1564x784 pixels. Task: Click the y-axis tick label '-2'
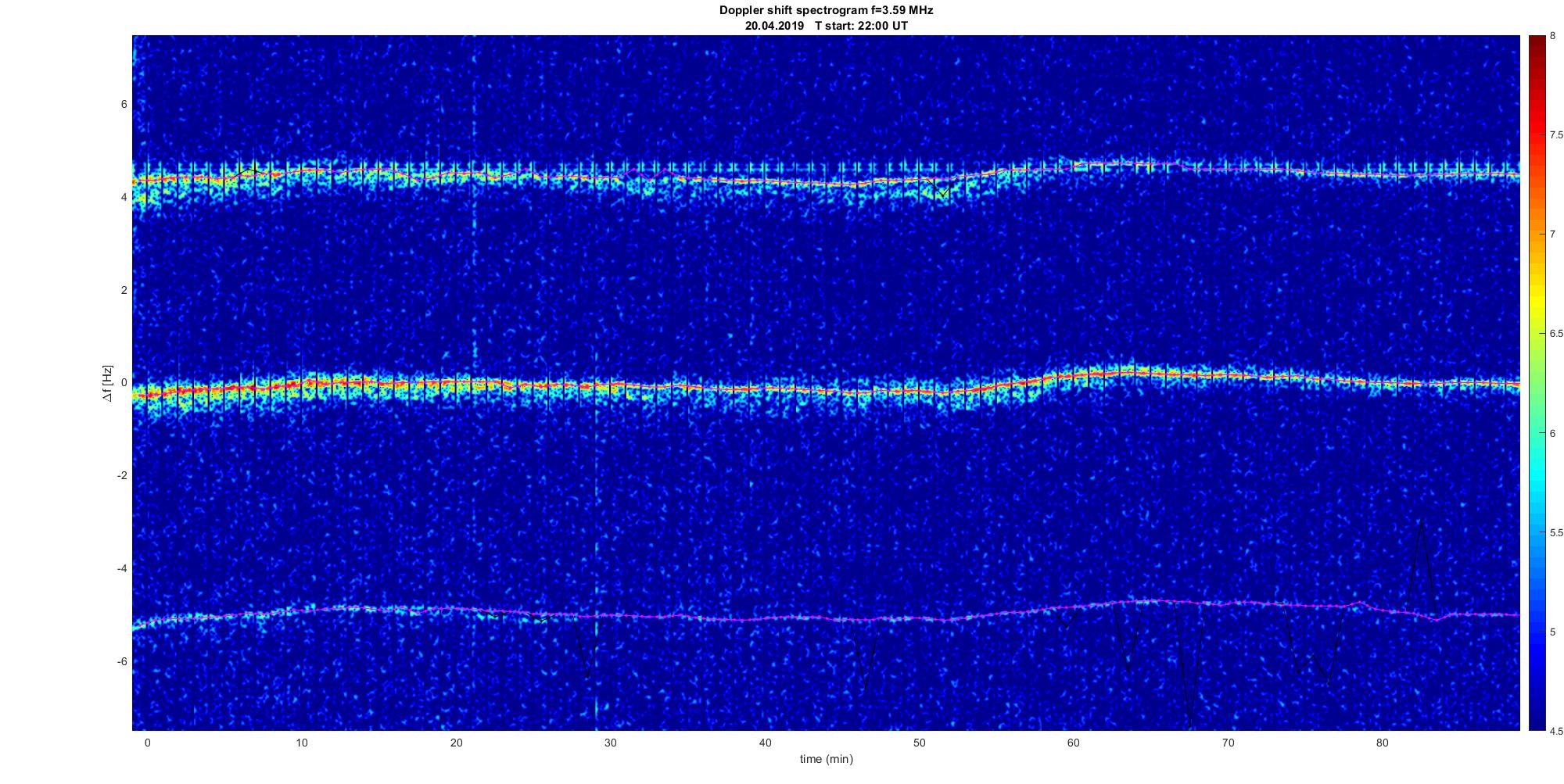point(122,475)
